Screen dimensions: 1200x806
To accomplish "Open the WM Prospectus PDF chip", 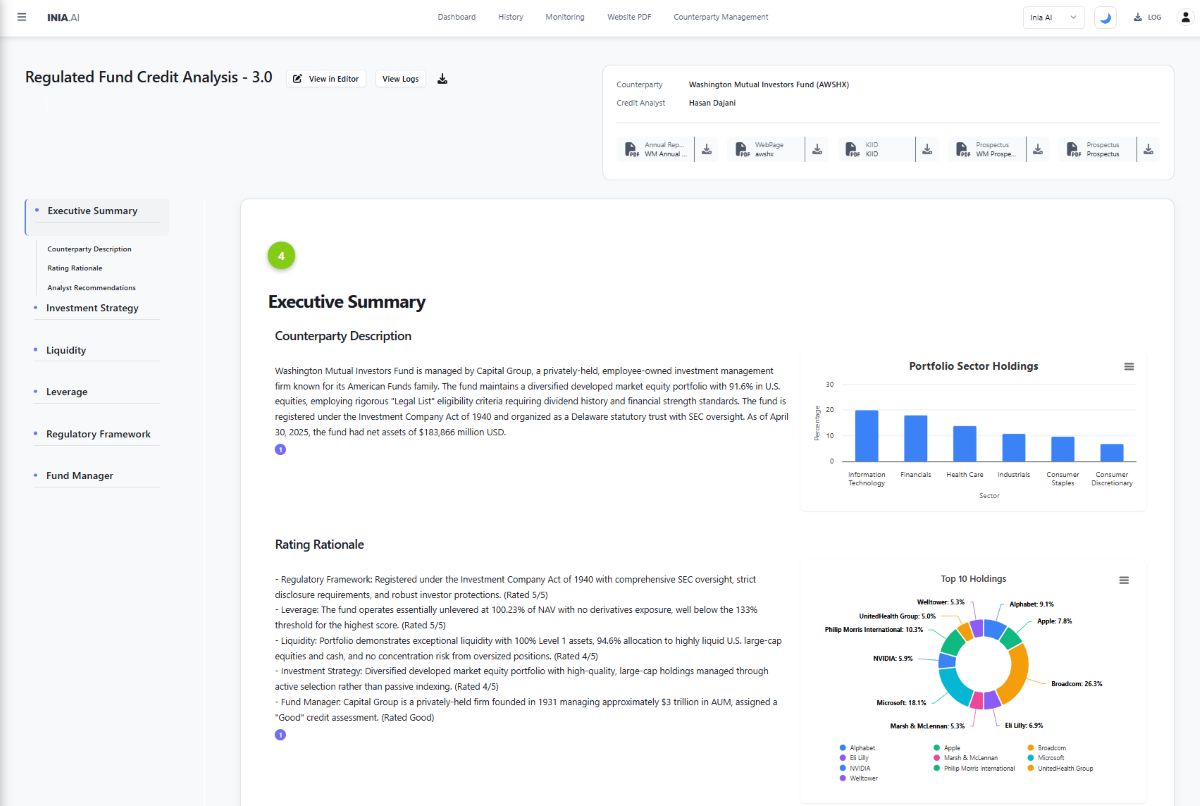I will pyautogui.click(x=987, y=149).
